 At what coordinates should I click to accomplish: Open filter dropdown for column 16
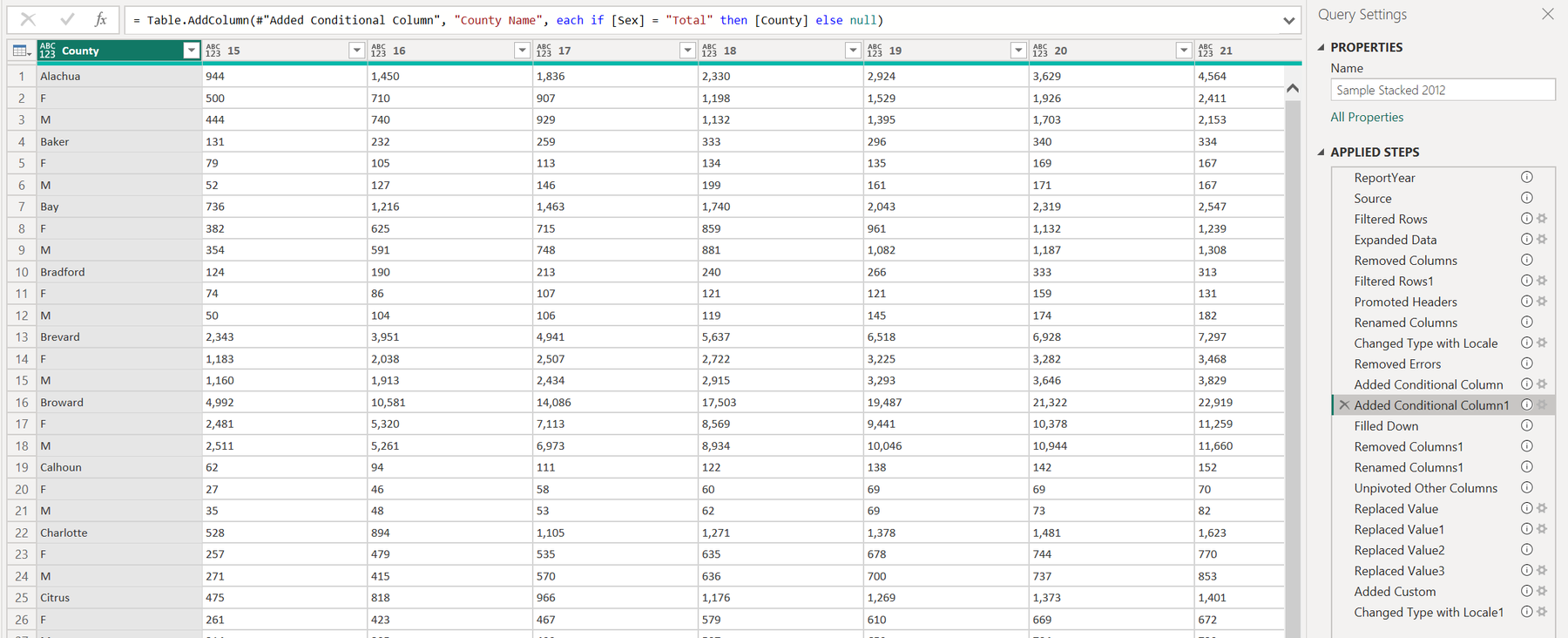pos(522,51)
